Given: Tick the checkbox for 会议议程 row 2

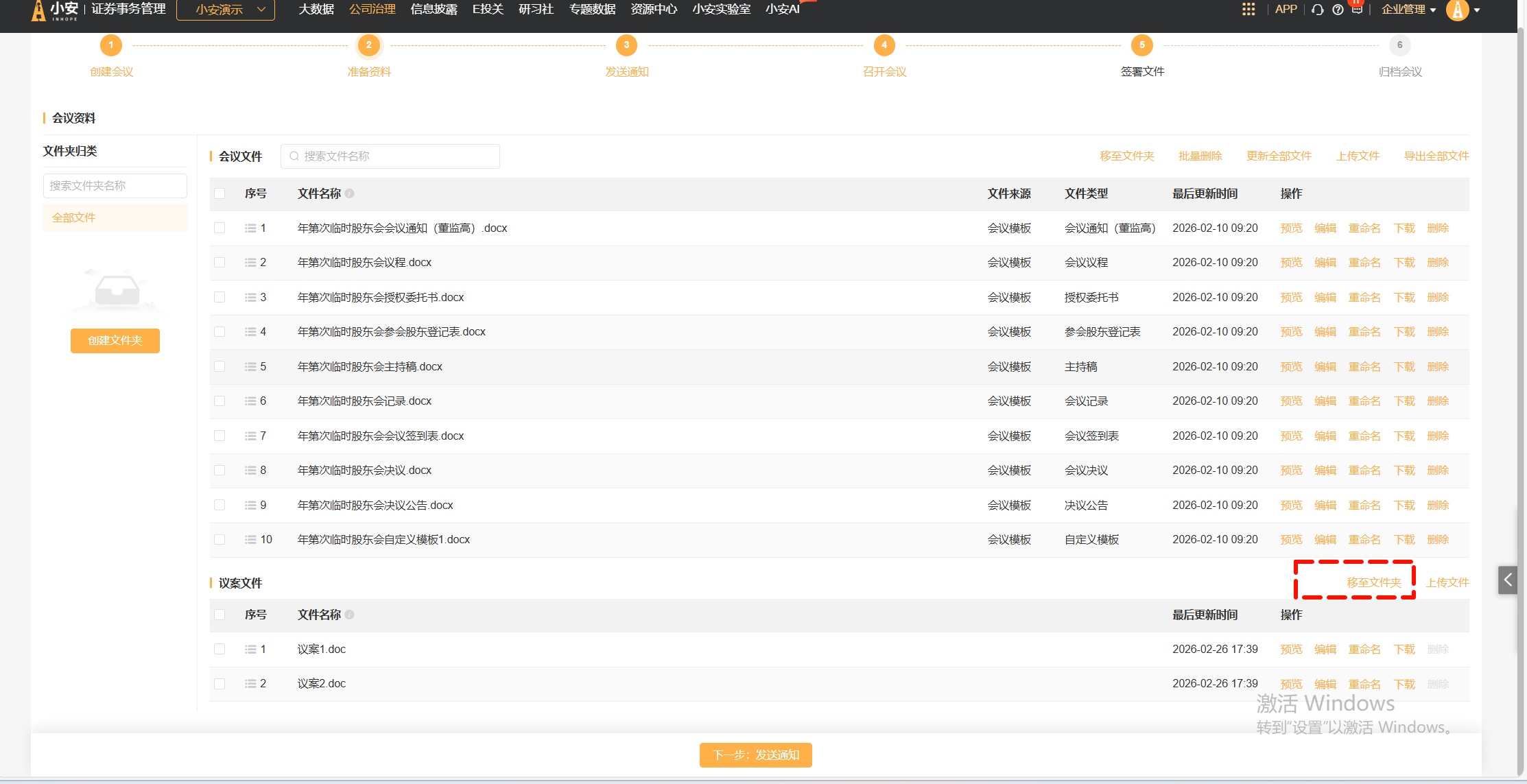Looking at the screenshot, I should tap(220, 263).
